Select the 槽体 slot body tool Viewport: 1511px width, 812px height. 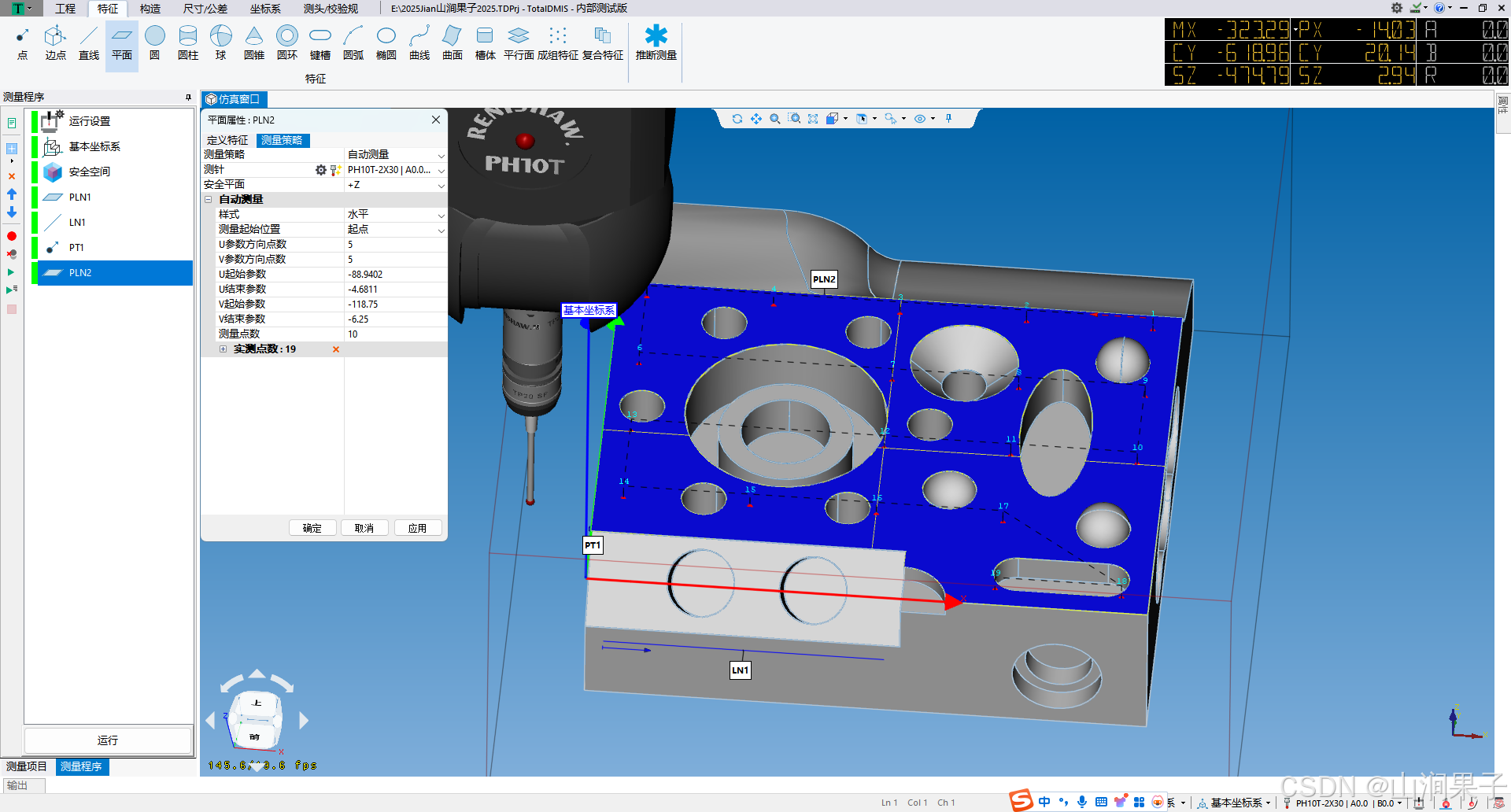pyautogui.click(x=486, y=44)
